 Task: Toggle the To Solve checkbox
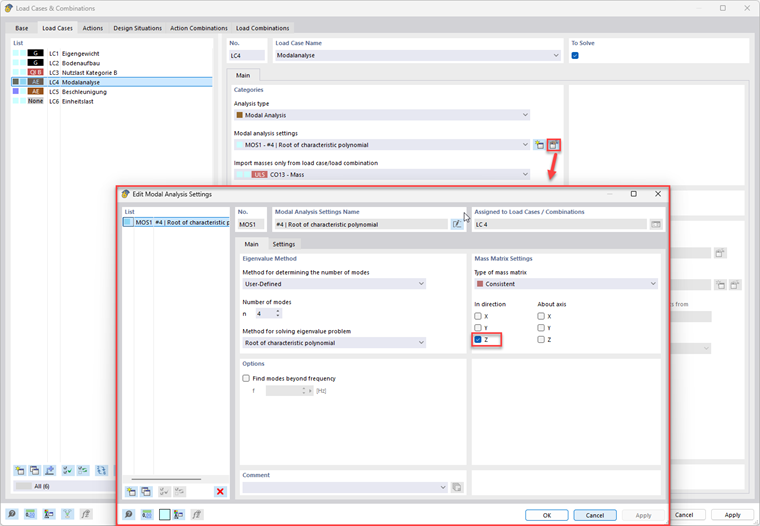575,56
